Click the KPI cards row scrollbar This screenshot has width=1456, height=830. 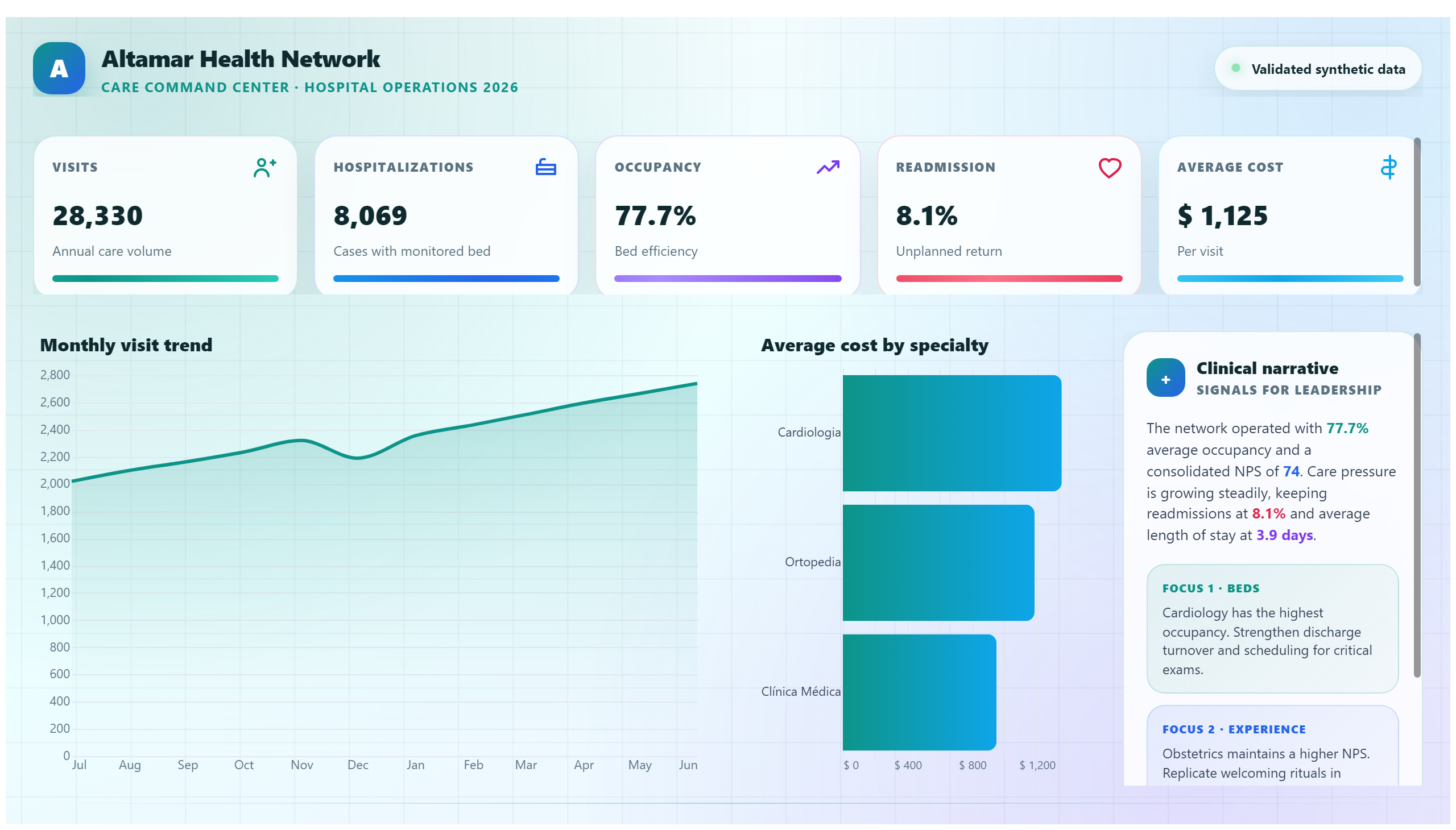coord(1416,212)
